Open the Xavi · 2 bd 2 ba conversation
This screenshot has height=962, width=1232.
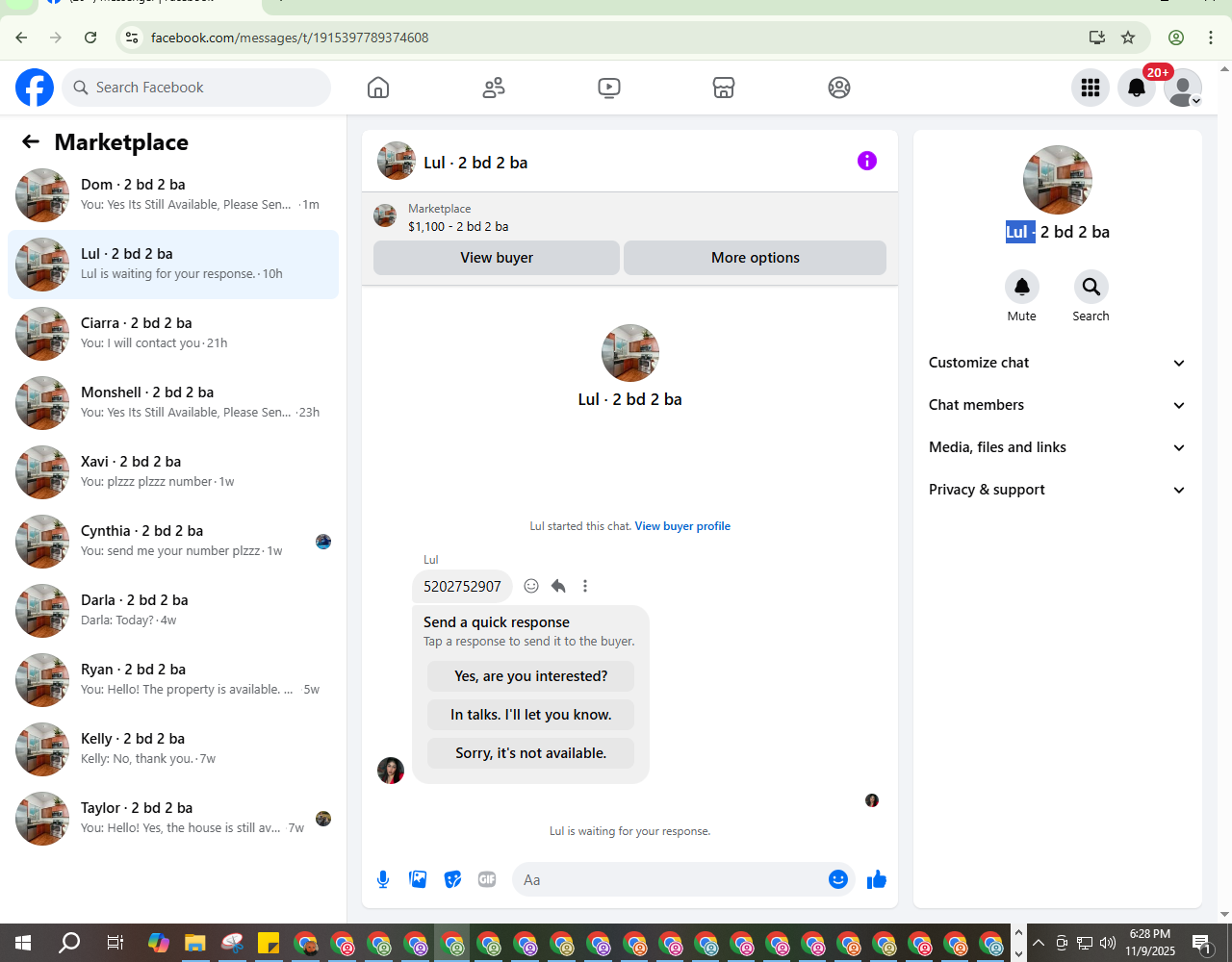(x=173, y=472)
